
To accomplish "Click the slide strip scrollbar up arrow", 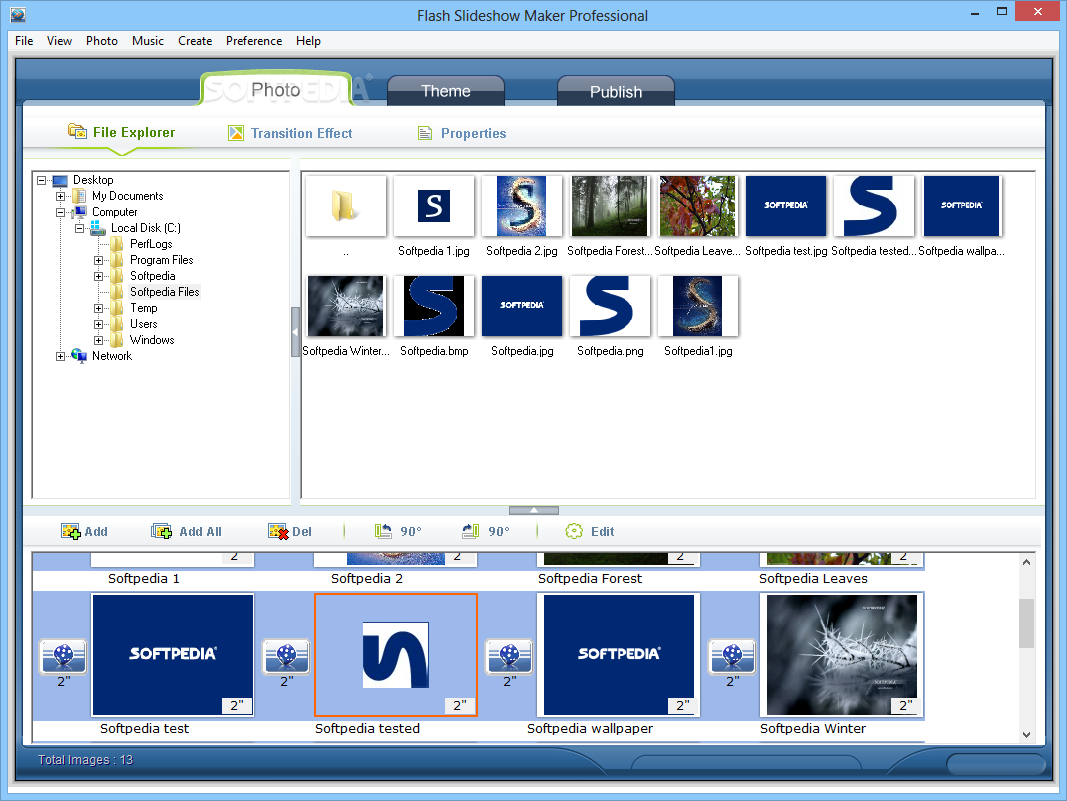I will tap(1026, 562).
